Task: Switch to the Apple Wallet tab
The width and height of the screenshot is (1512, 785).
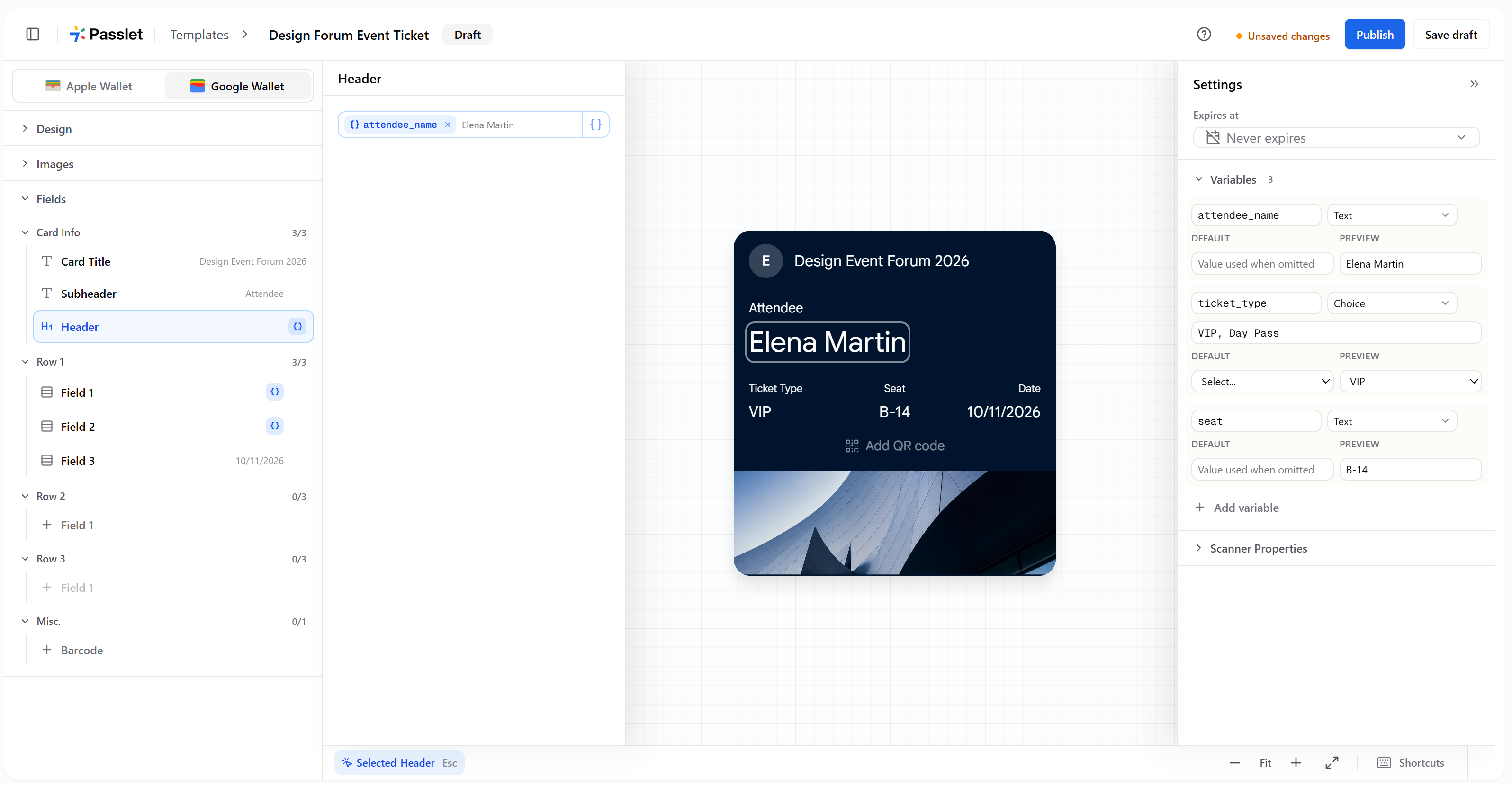Action: tap(89, 86)
